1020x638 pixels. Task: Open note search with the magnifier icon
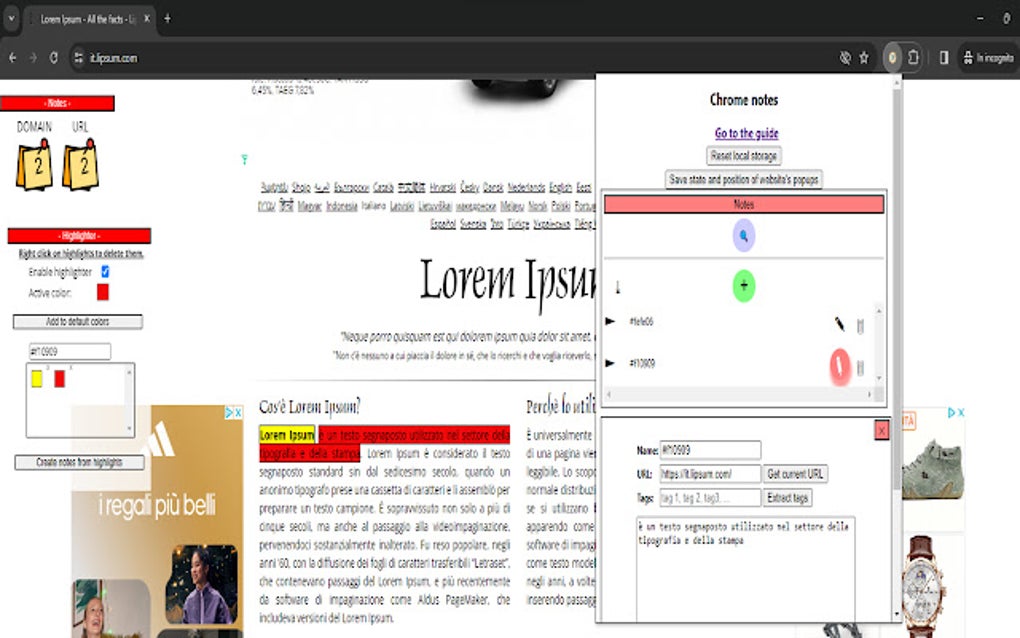point(744,236)
